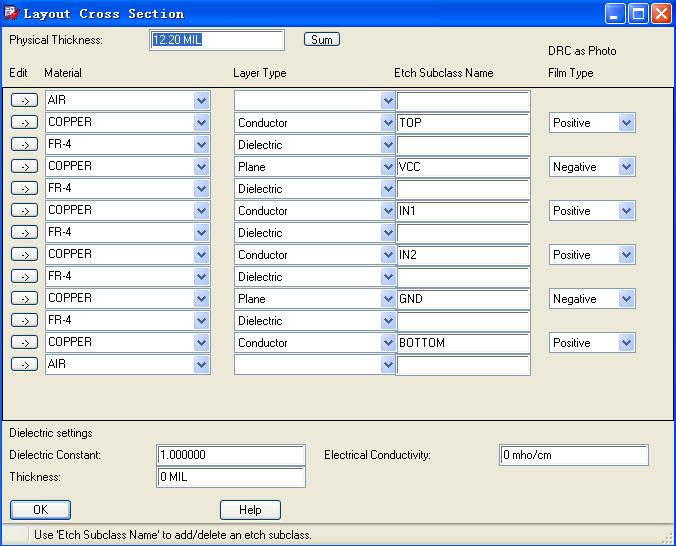
Task: Open Help for the cross section dialog
Action: (250, 510)
